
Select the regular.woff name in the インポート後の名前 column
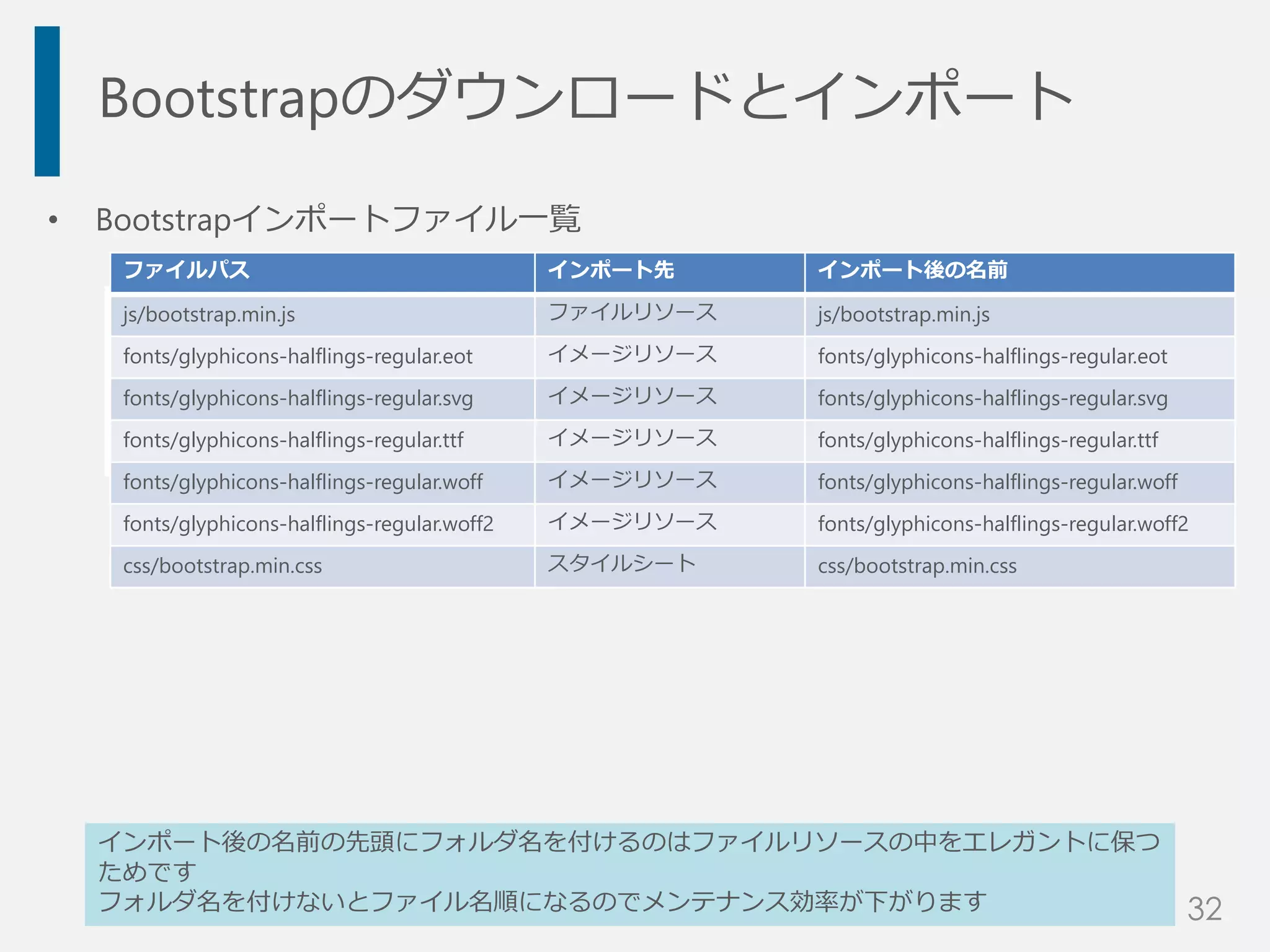coord(997,482)
